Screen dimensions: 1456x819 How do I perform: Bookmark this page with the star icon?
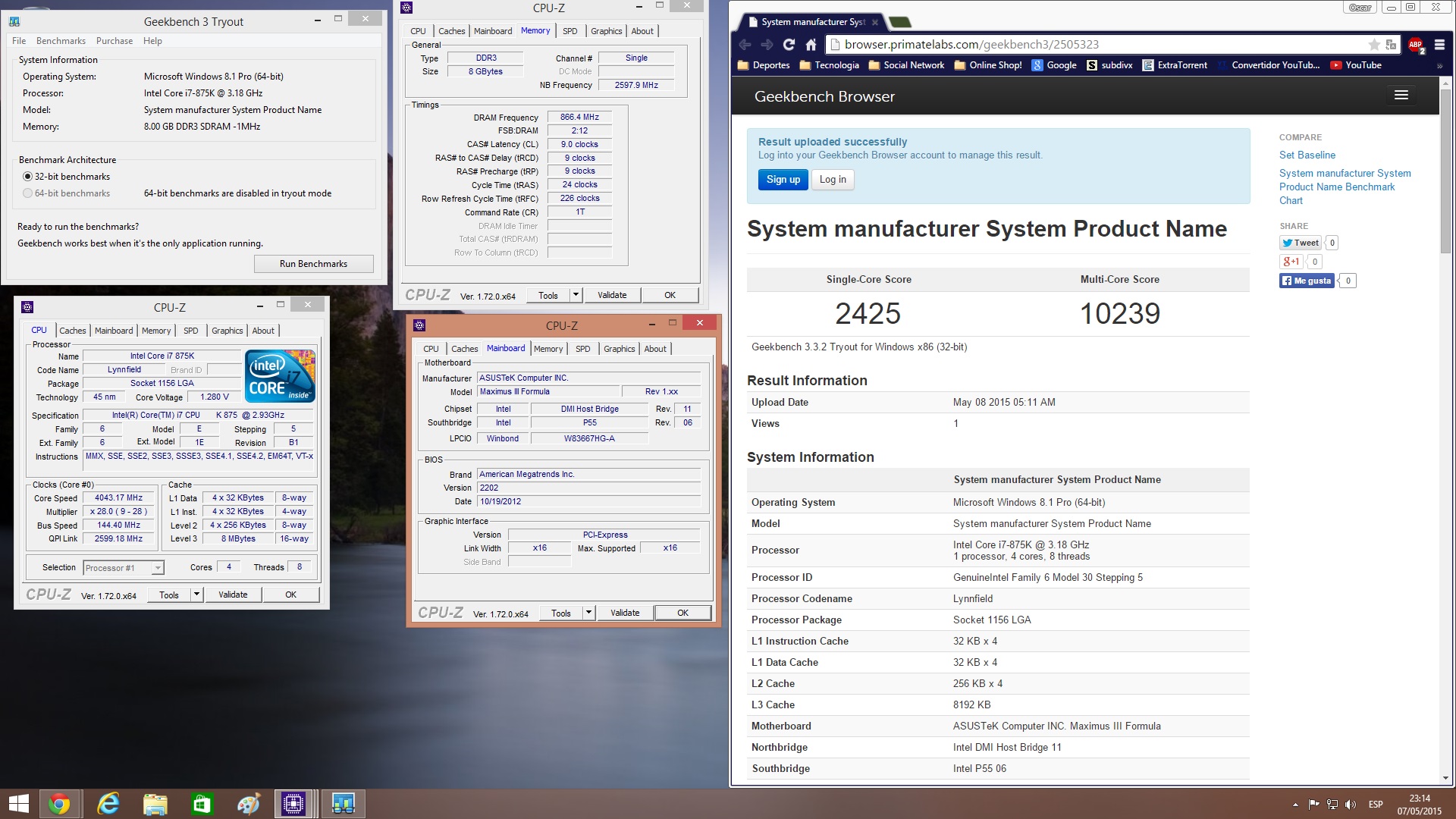tap(1374, 45)
